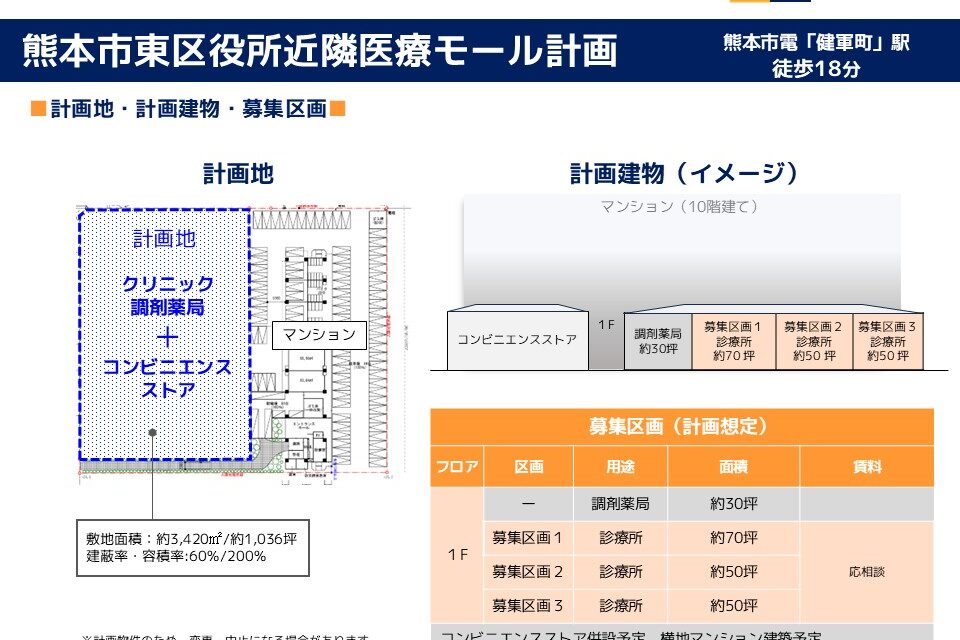Click the blue dotted 計画地 site area
Image resolution: width=960 pixels, height=640 pixels.
[165, 330]
